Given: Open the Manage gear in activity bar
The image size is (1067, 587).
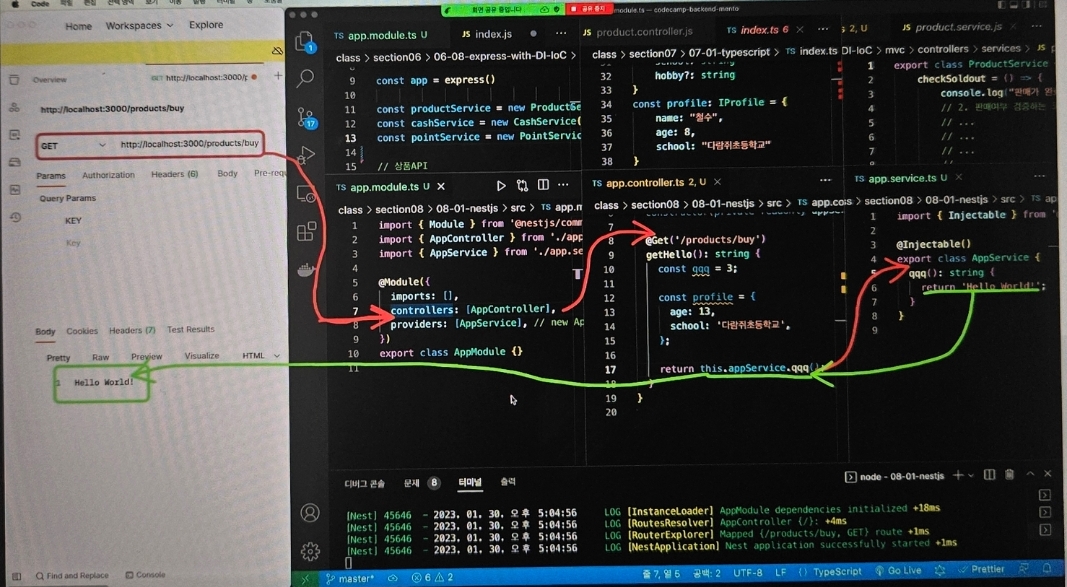Looking at the screenshot, I should 310,550.
